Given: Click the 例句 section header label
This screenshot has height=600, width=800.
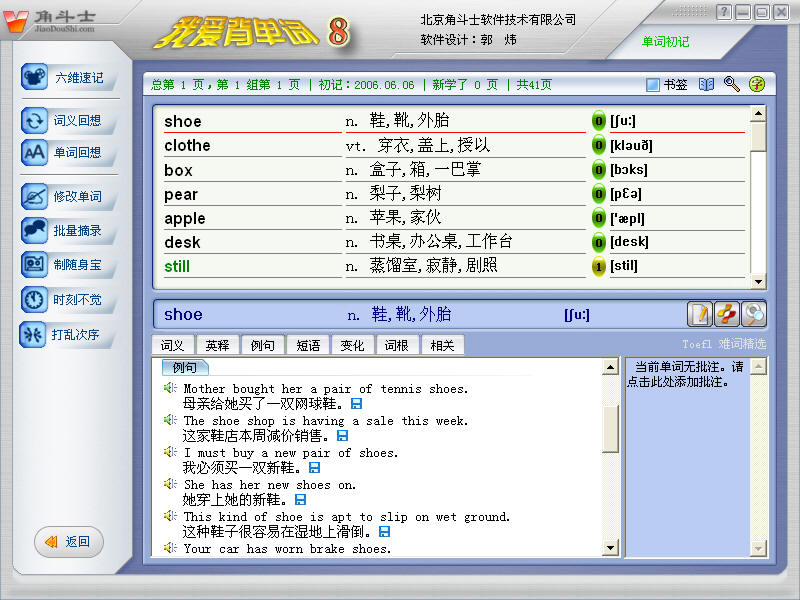Looking at the screenshot, I should [184, 367].
